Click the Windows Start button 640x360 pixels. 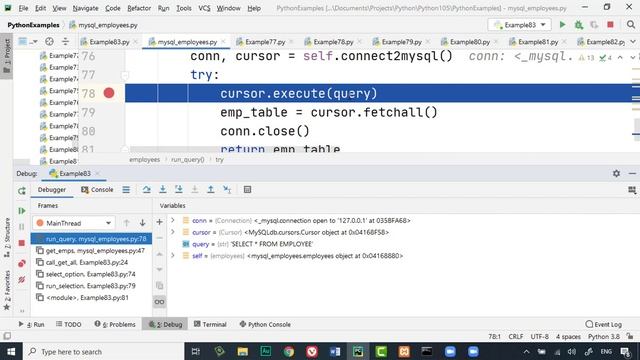[11, 351]
